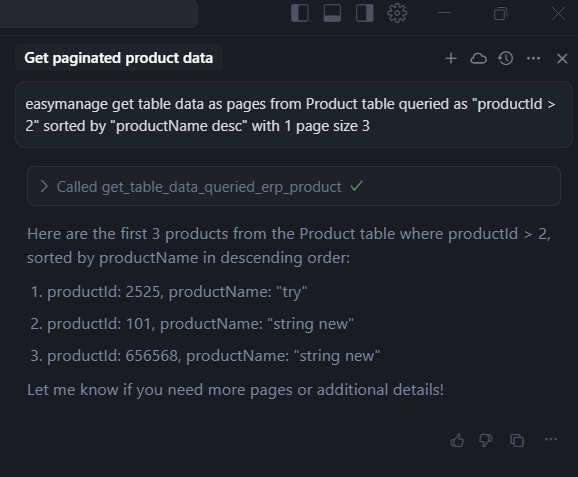Click Called get_table_data_queried_erp_product text
This screenshot has width=578, height=477.
pyautogui.click(x=199, y=187)
